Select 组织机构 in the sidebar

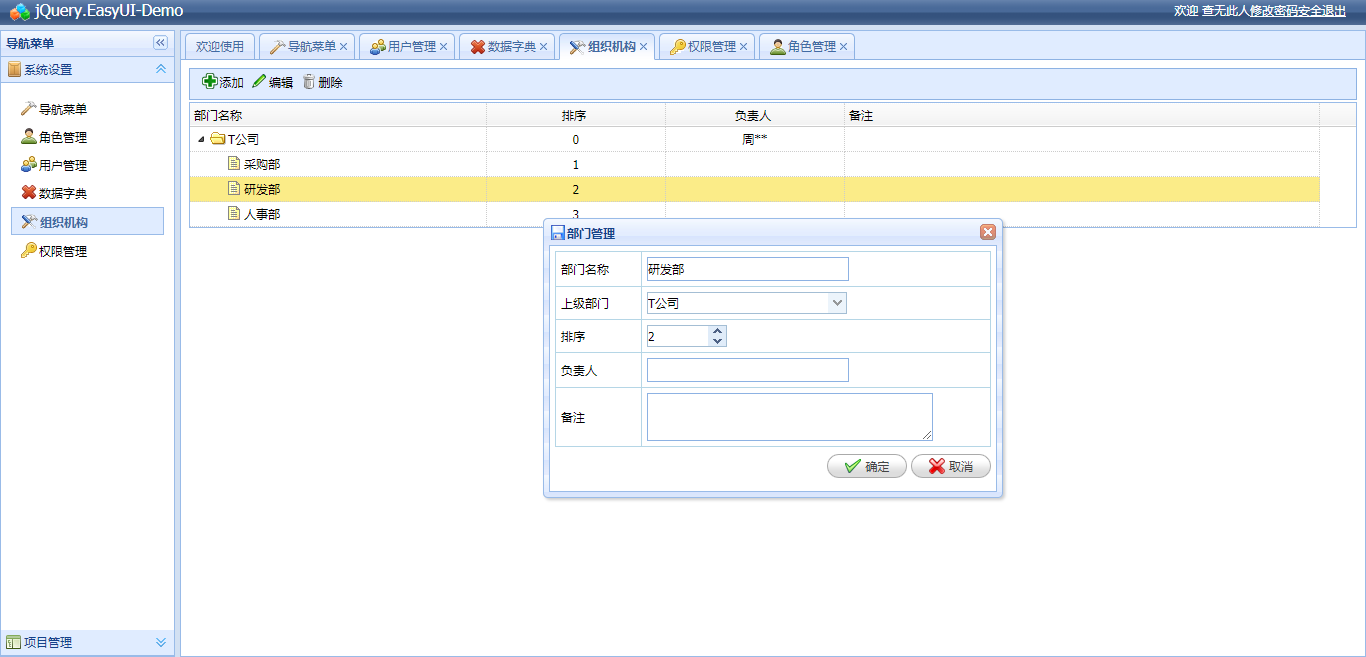(x=88, y=221)
